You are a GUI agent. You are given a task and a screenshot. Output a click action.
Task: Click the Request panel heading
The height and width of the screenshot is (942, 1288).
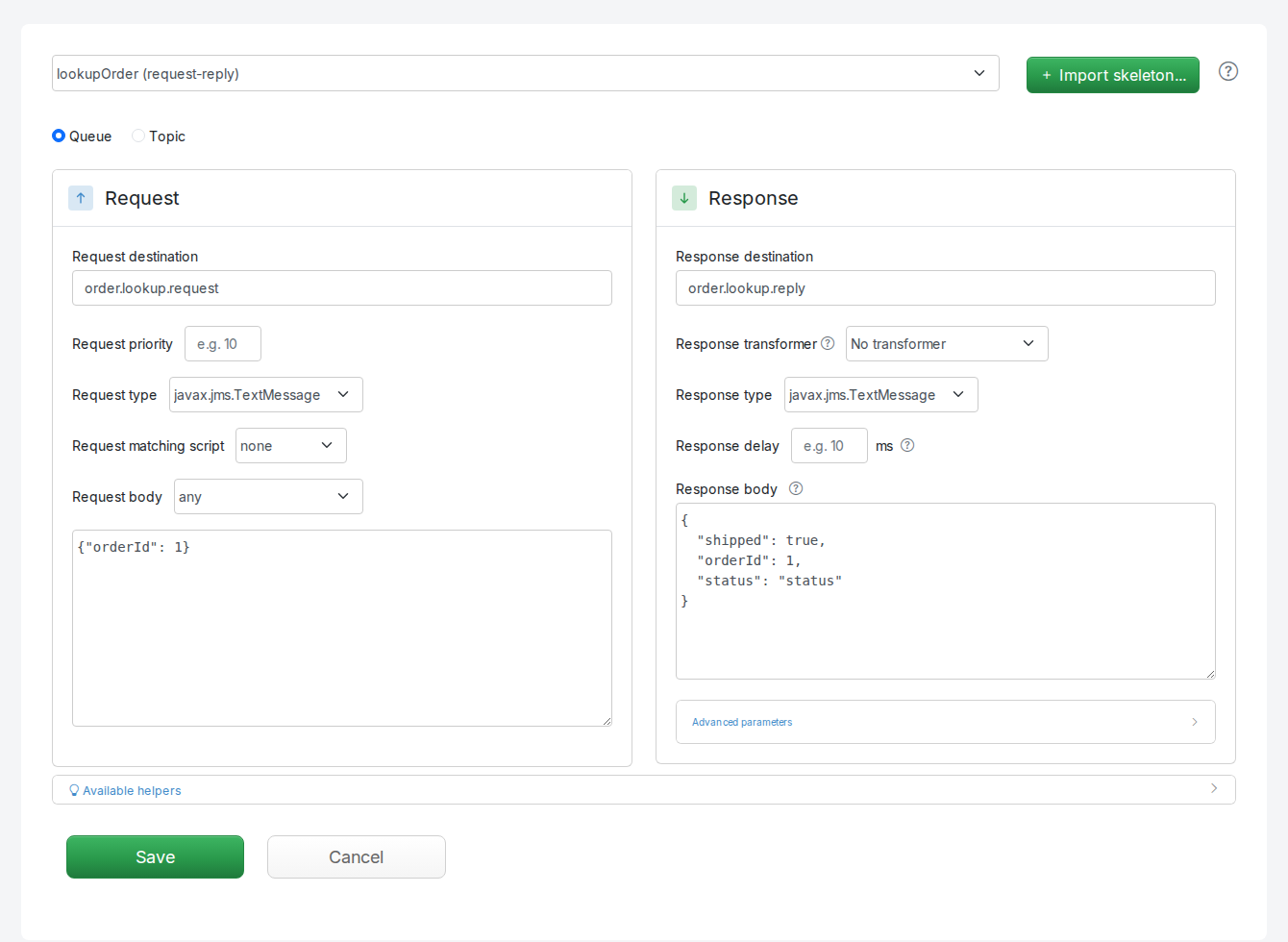point(142,198)
